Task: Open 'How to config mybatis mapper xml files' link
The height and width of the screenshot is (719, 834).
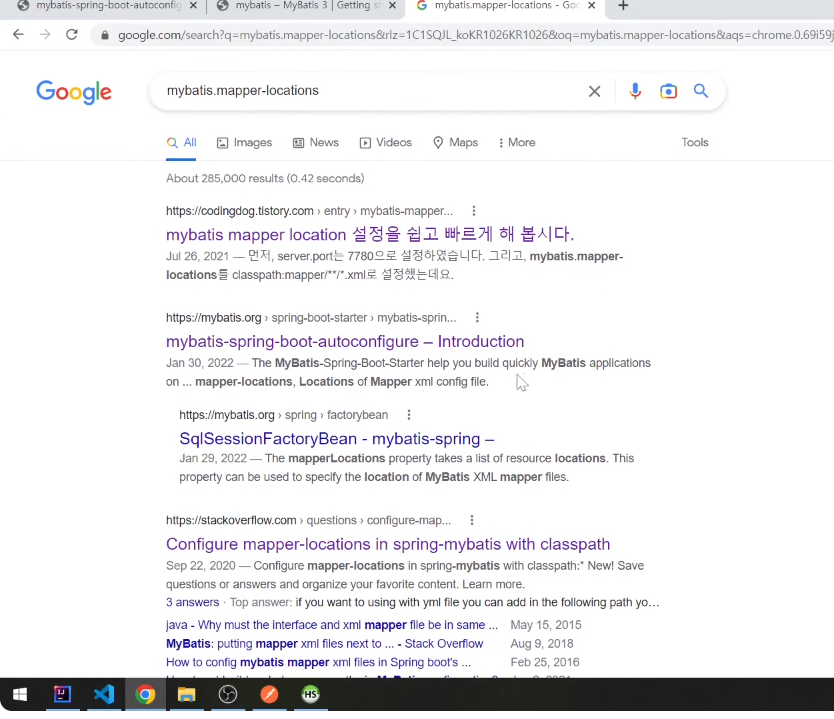Action: click(318, 662)
